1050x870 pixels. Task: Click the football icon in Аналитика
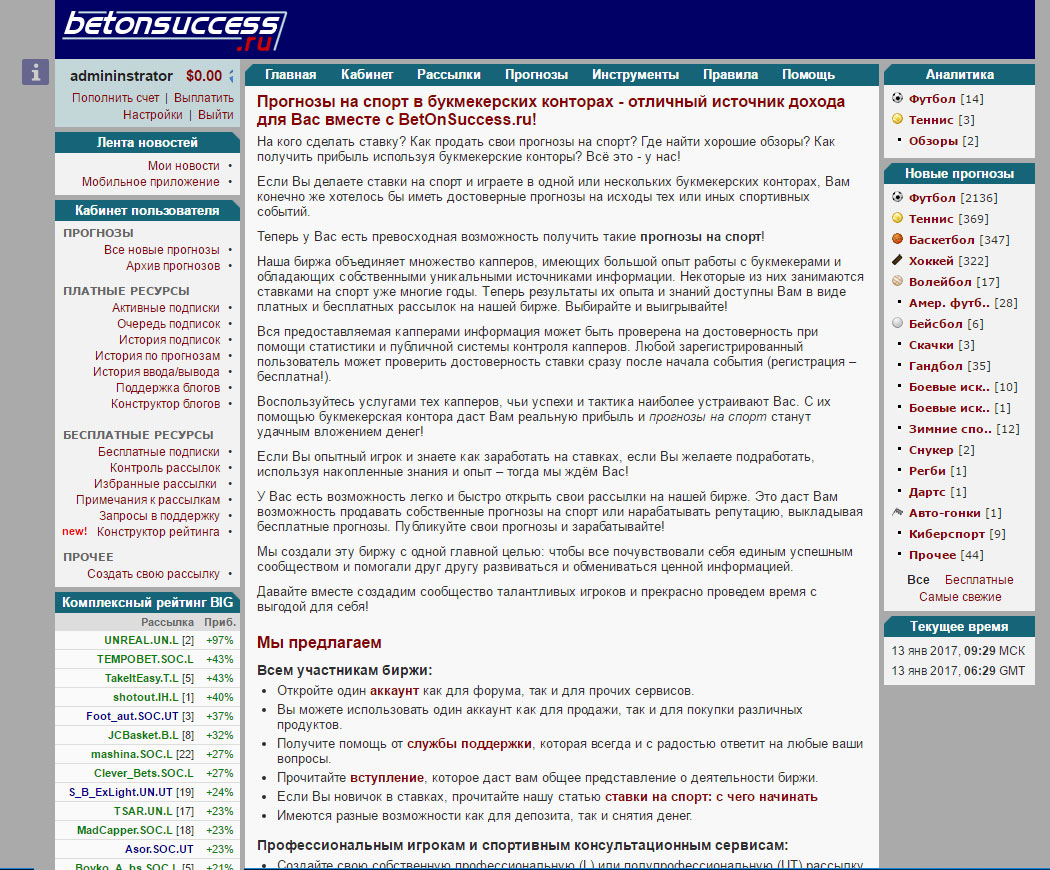pos(897,98)
